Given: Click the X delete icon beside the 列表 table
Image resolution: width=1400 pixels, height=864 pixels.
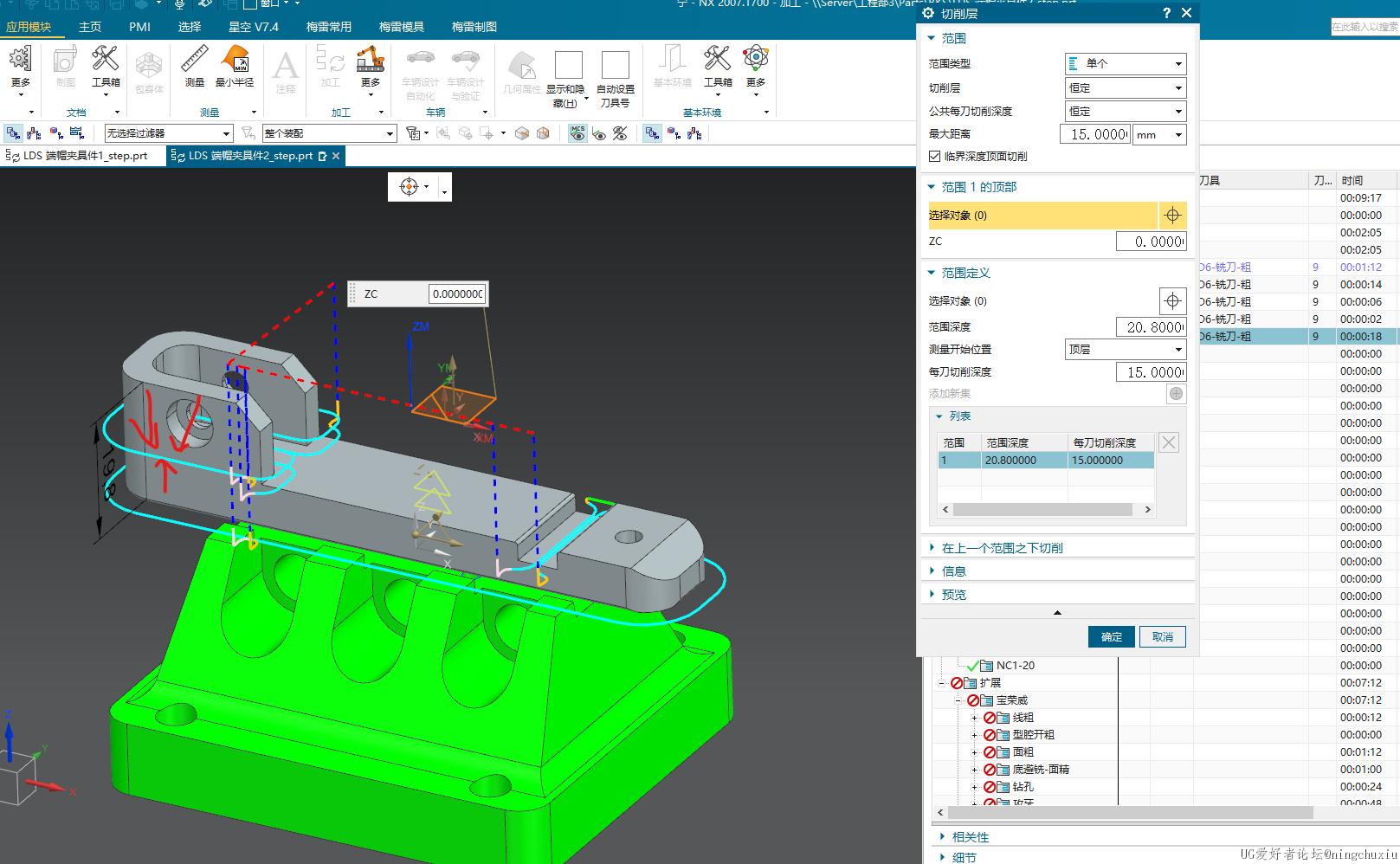Looking at the screenshot, I should pyautogui.click(x=1169, y=442).
